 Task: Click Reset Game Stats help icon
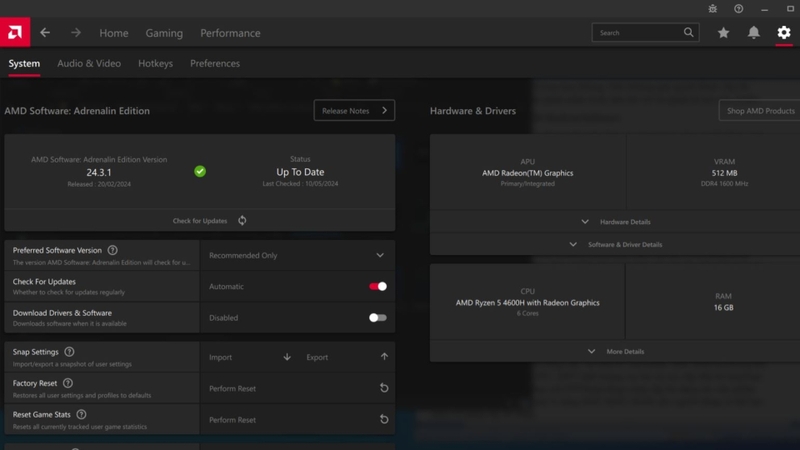click(81, 414)
